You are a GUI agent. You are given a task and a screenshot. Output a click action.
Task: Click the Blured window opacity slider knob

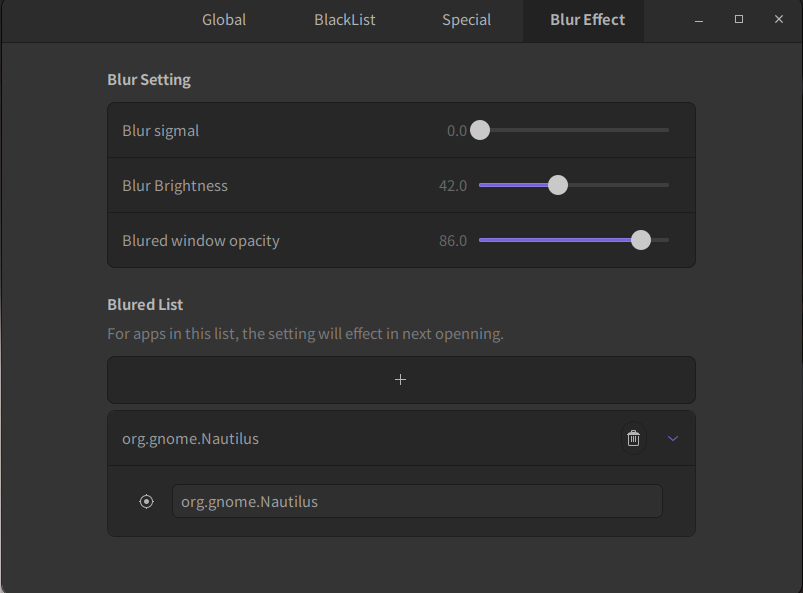click(x=641, y=240)
